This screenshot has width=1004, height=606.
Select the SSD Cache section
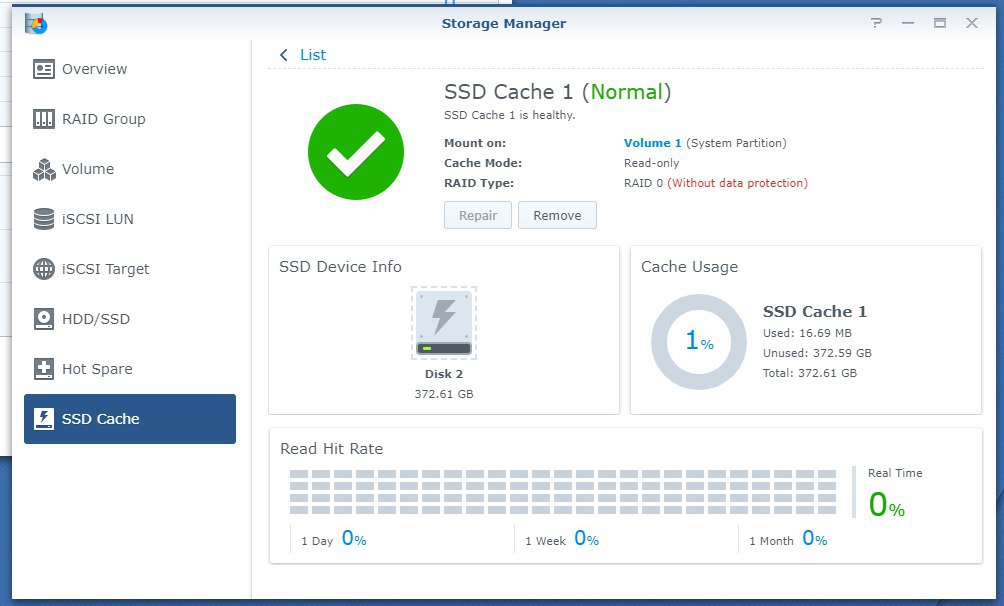130,419
